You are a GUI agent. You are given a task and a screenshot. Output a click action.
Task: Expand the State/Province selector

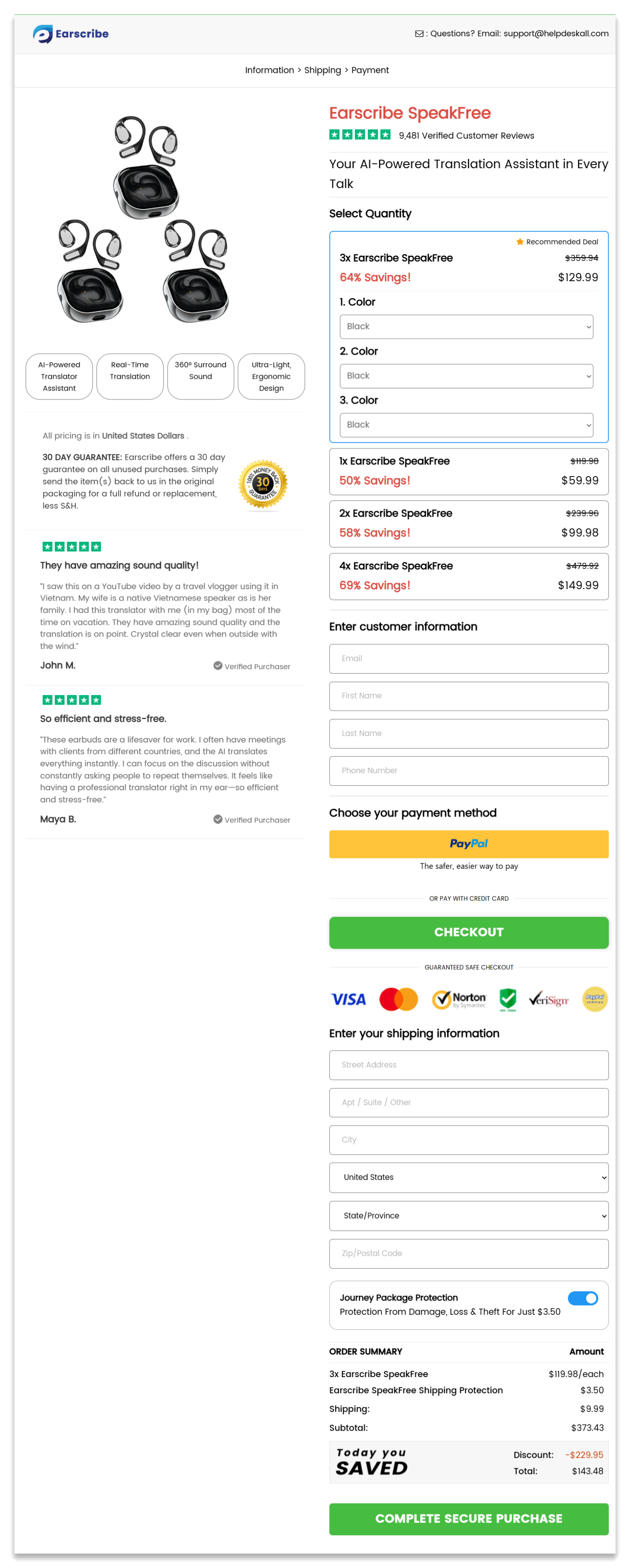coord(469,1215)
